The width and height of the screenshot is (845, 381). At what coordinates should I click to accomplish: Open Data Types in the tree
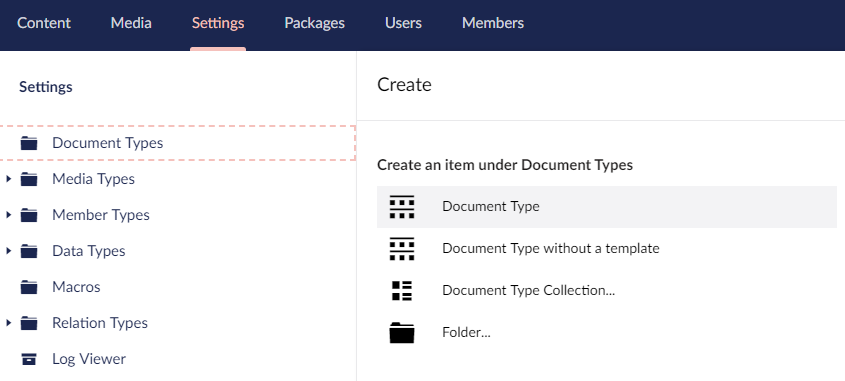pyautogui.click(x=88, y=251)
